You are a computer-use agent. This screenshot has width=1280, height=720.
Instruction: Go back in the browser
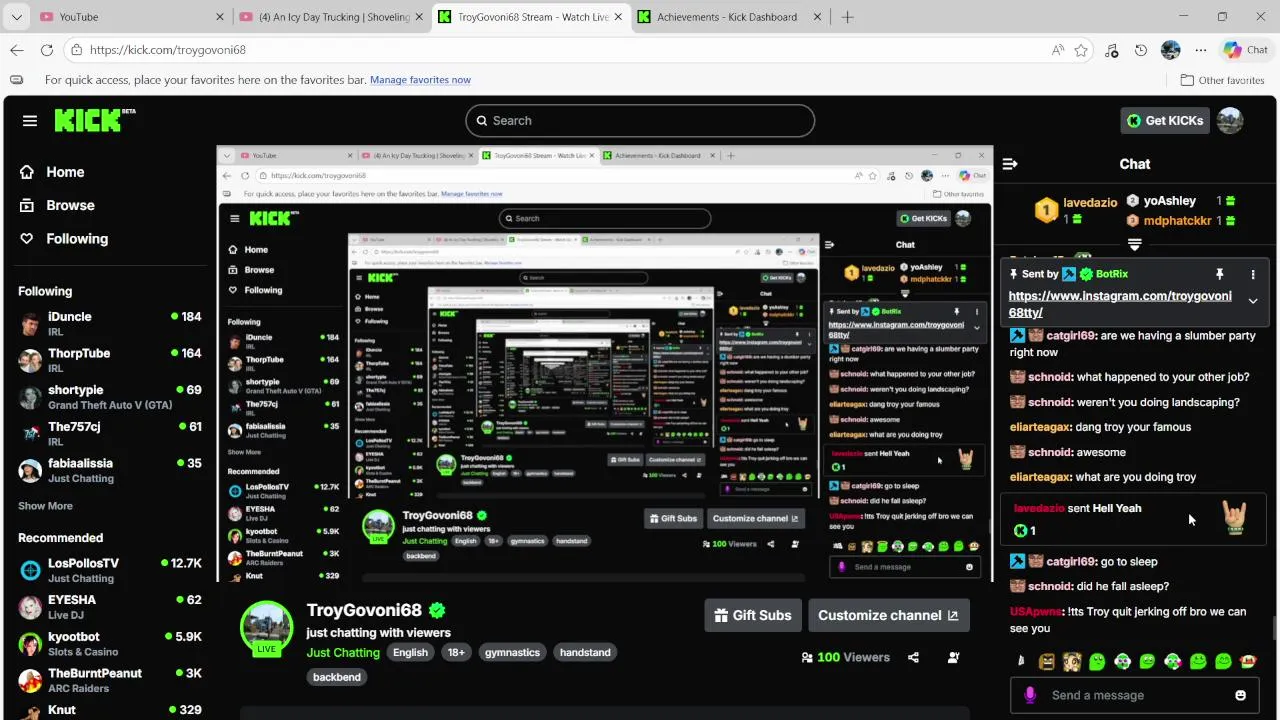coord(17,50)
